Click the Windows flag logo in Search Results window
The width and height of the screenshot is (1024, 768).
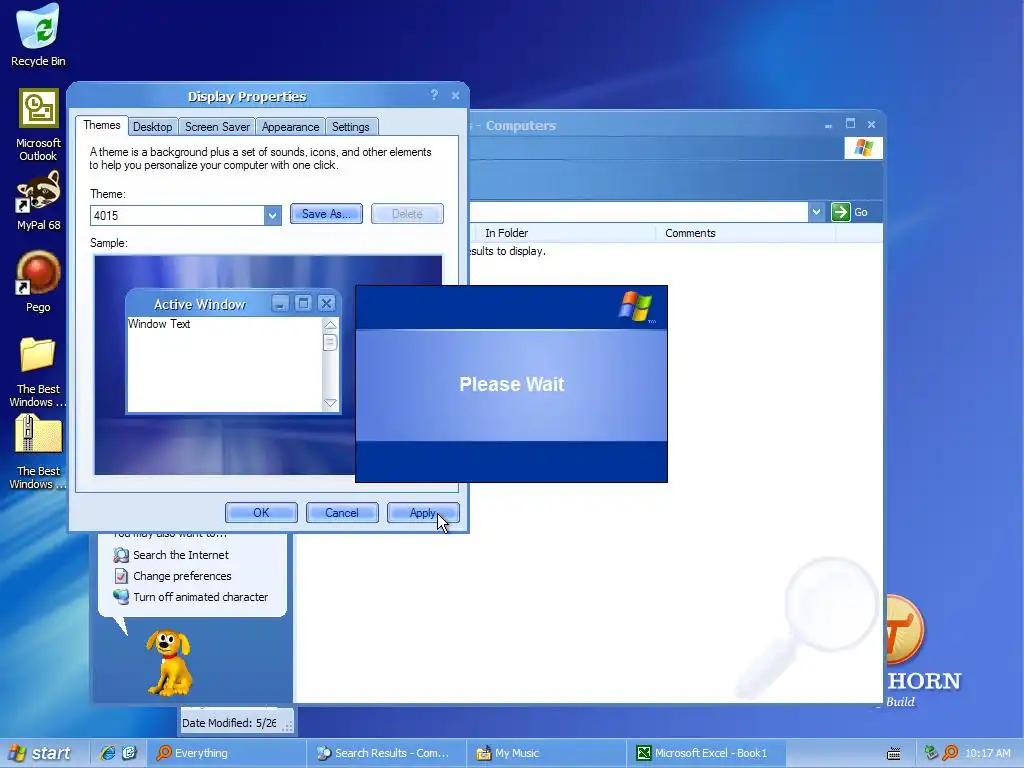(863, 148)
